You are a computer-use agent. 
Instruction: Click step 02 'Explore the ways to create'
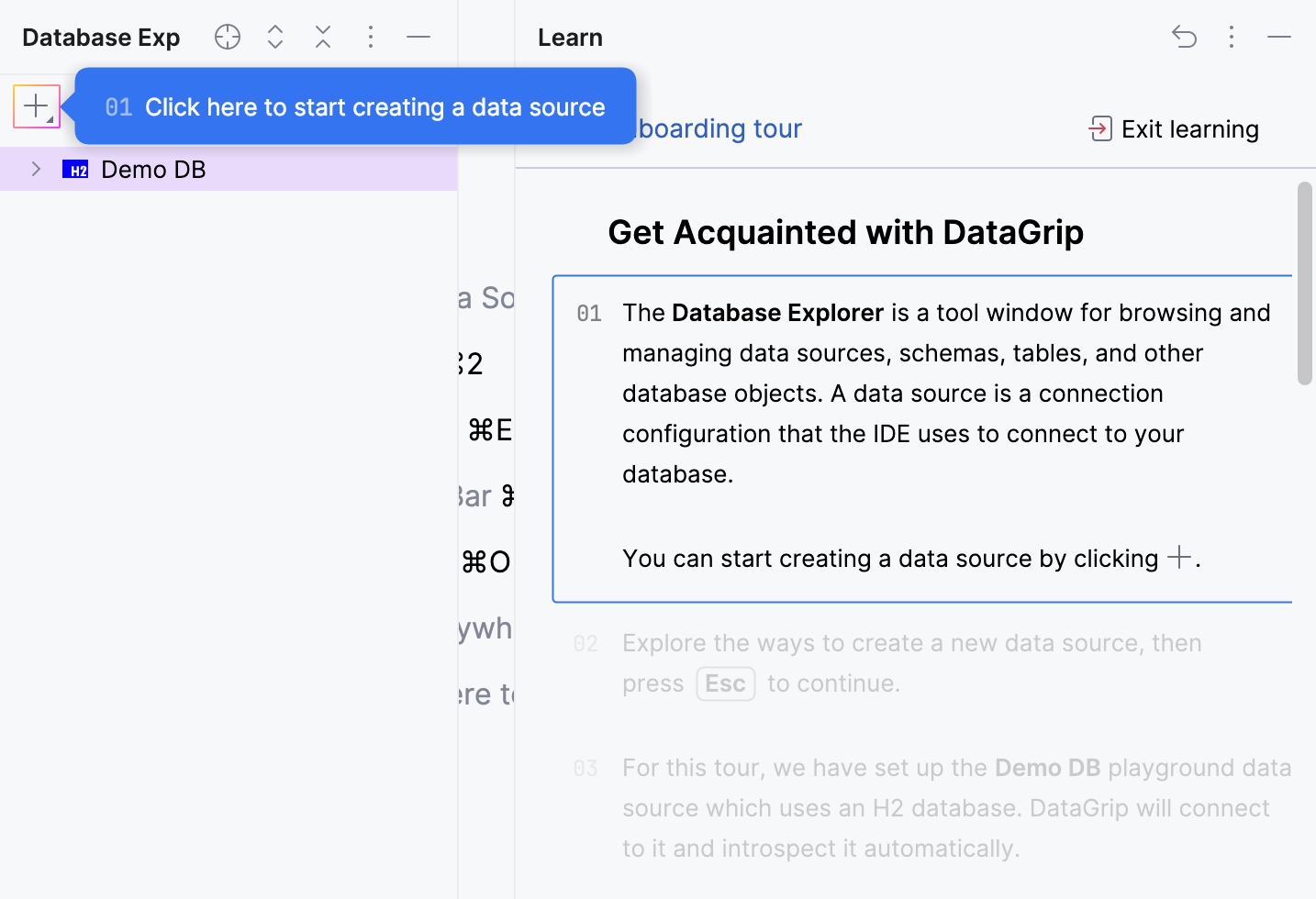coord(911,663)
